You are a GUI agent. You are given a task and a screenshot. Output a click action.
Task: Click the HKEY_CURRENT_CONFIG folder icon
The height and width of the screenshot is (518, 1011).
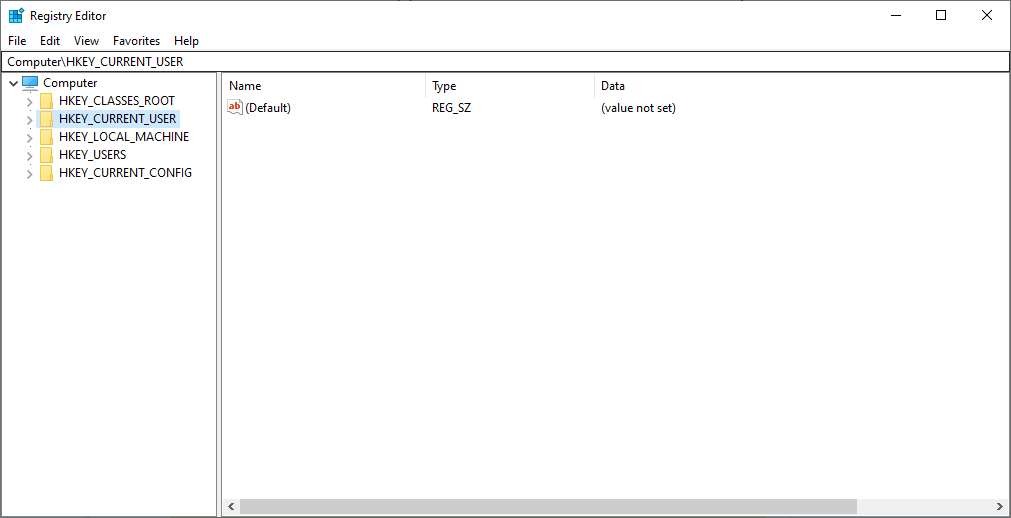pos(46,173)
